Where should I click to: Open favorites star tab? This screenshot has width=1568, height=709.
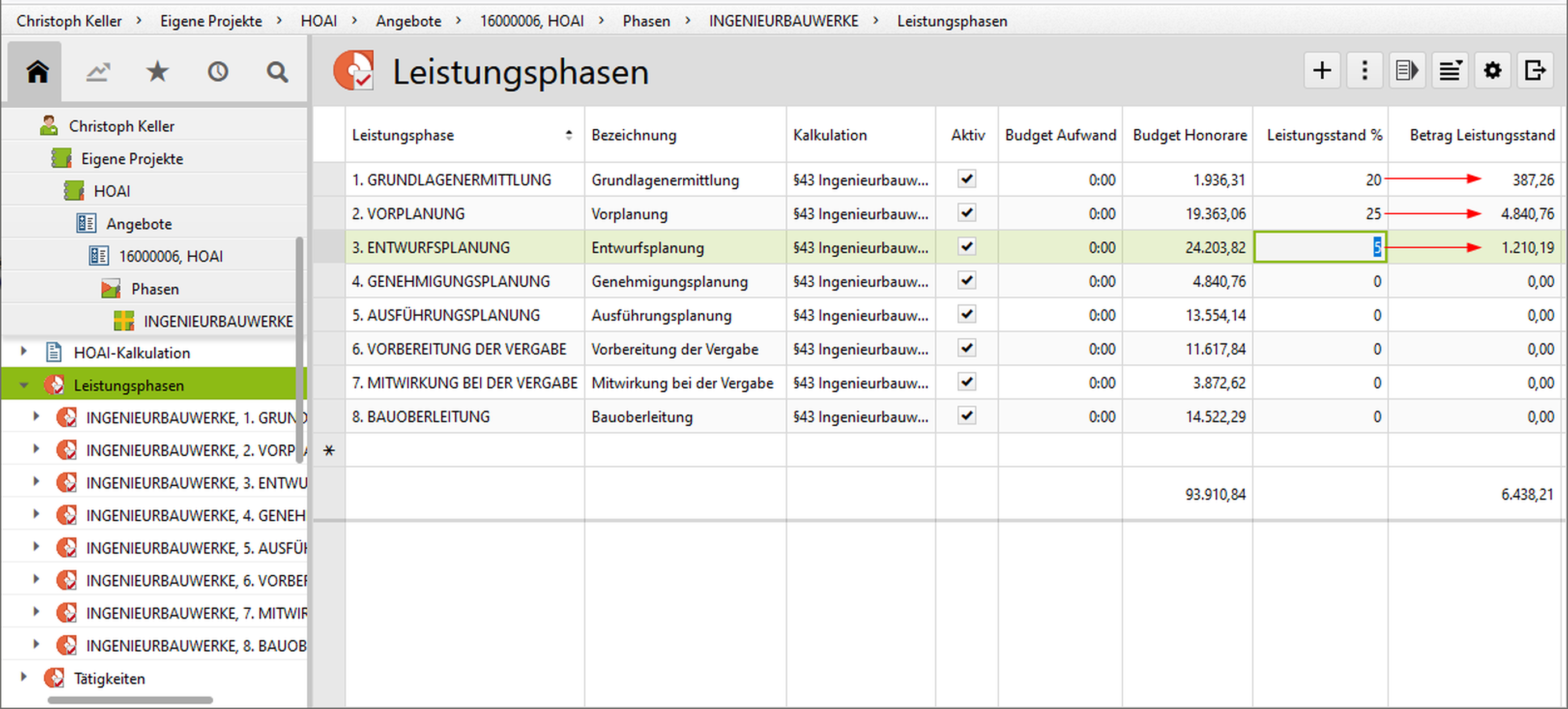(157, 72)
